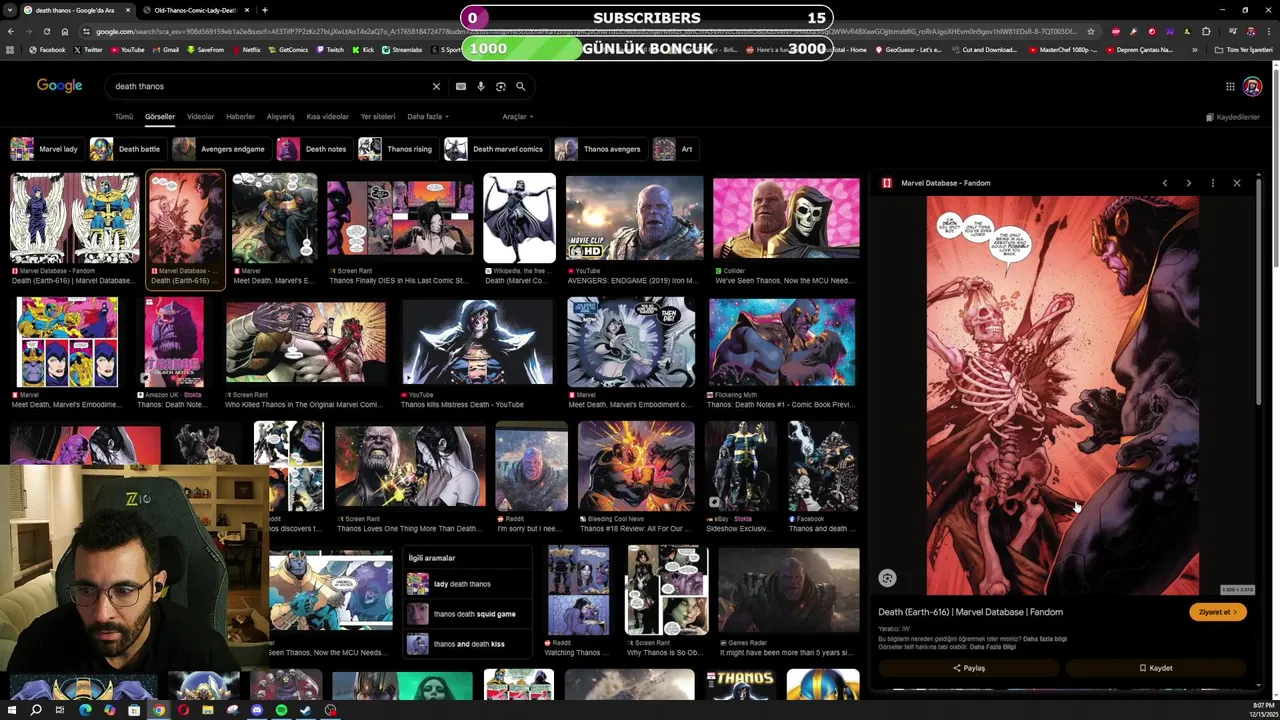The width and height of the screenshot is (1280, 720).
Task: Reload the page in Chrome
Action: tap(46, 31)
